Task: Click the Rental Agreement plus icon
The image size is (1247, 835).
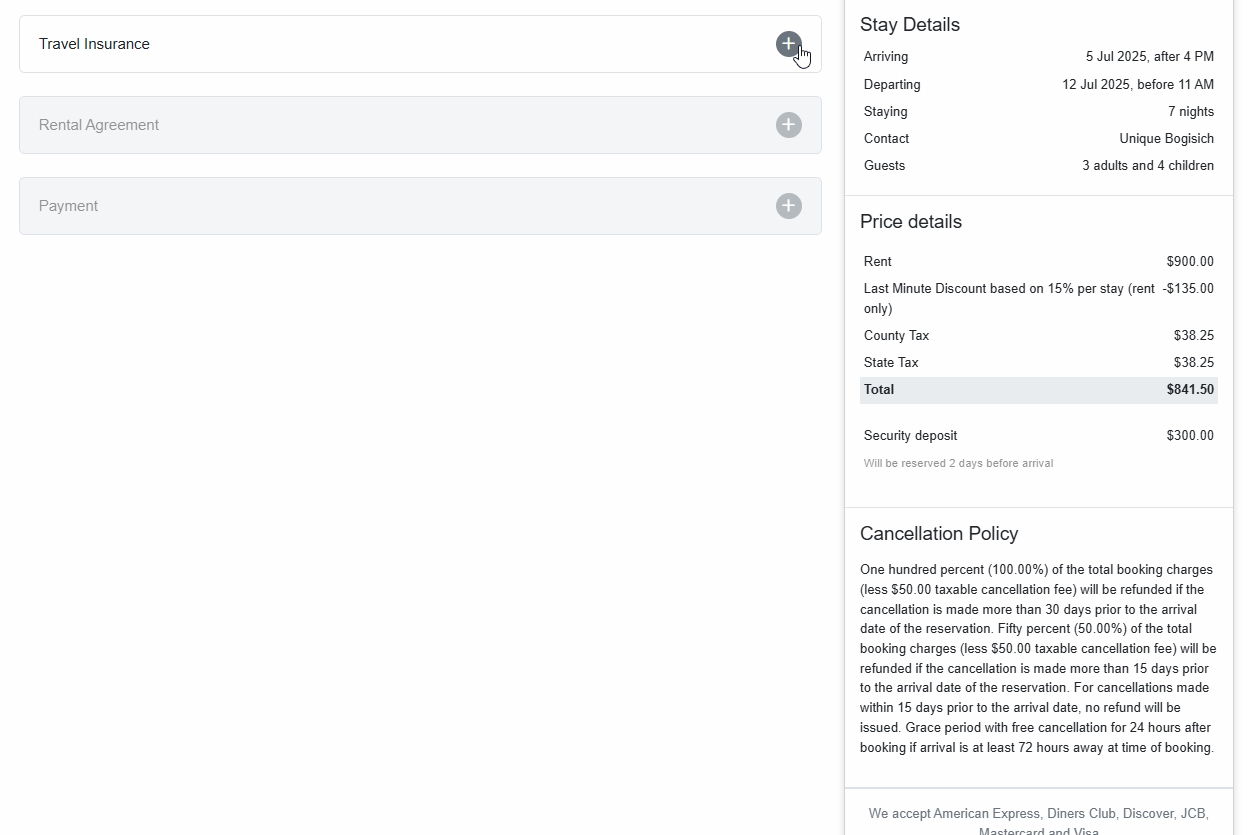Action: pyautogui.click(x=788, y=125)
